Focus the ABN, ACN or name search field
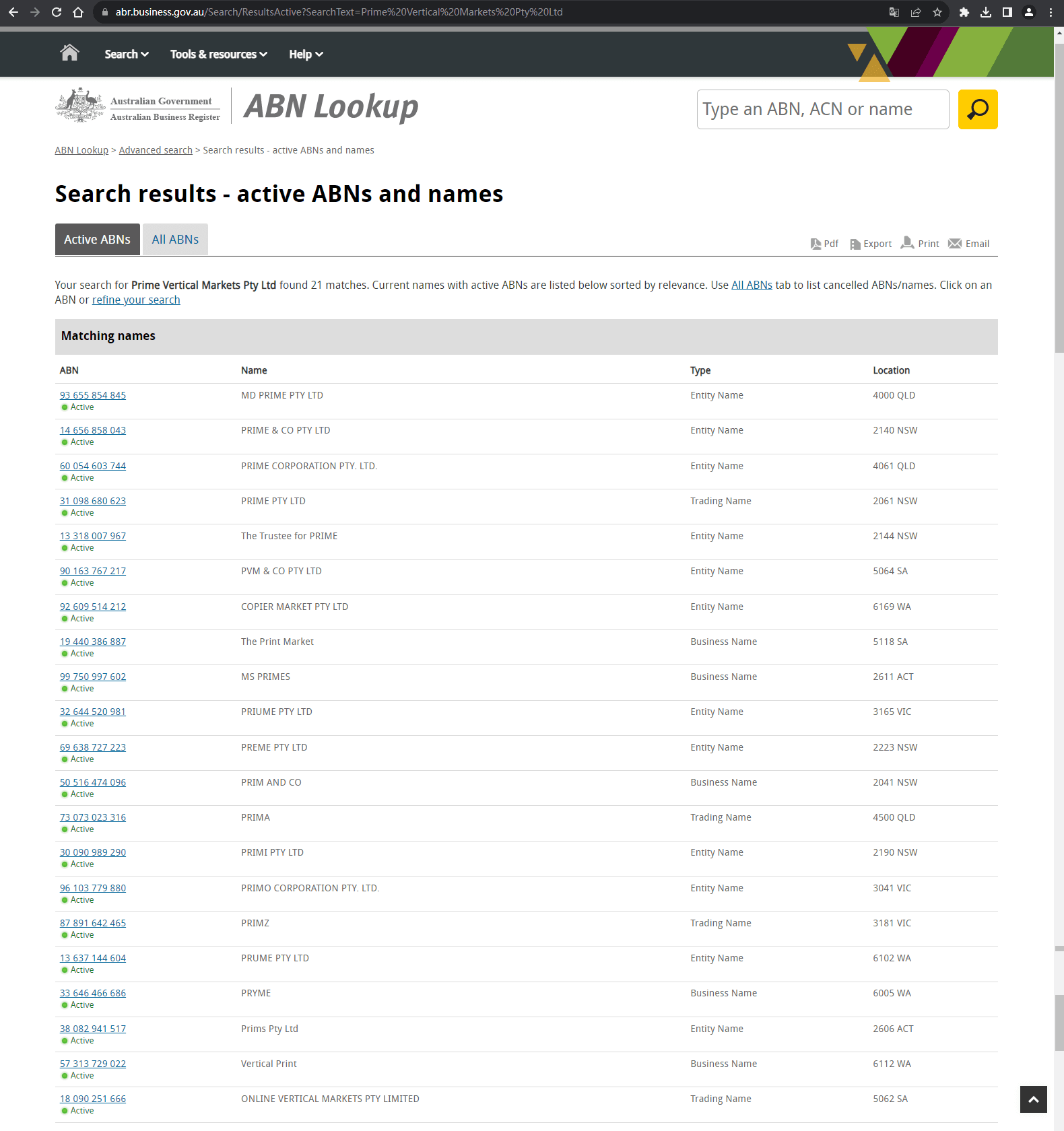 pos(823,109)
